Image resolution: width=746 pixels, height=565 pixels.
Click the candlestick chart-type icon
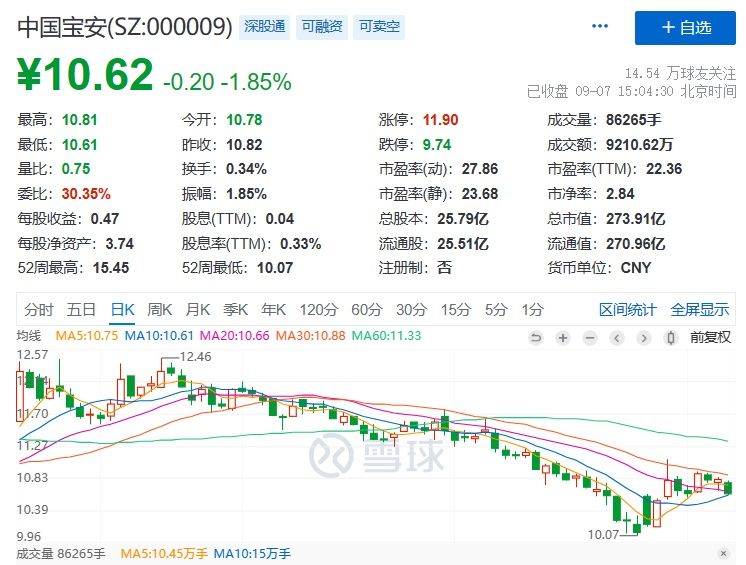point(670,338)
